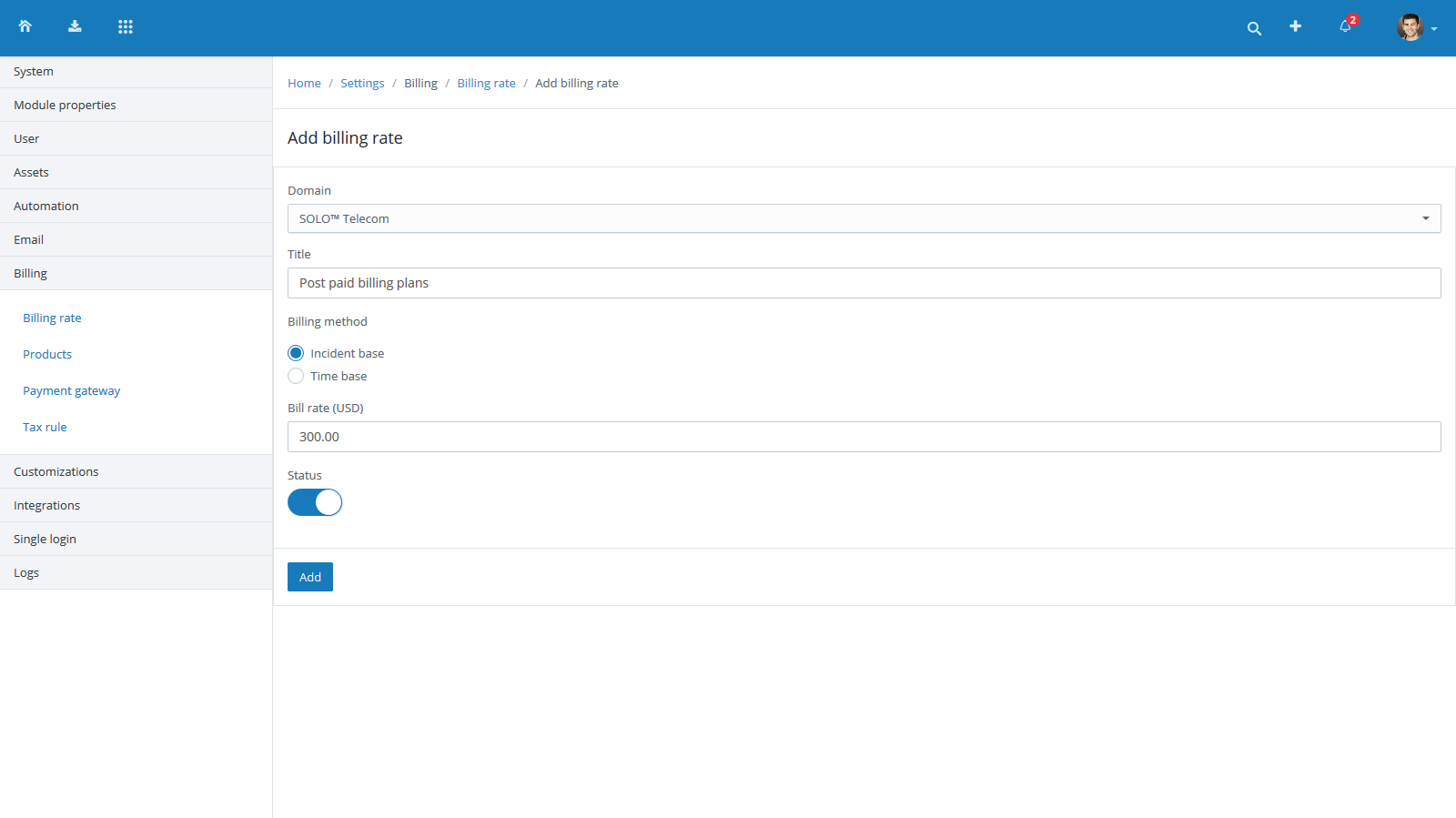Select Time base billing method
Image resolution: width=1456 pixels, height=818 pixels.
[x=296, y=376]
